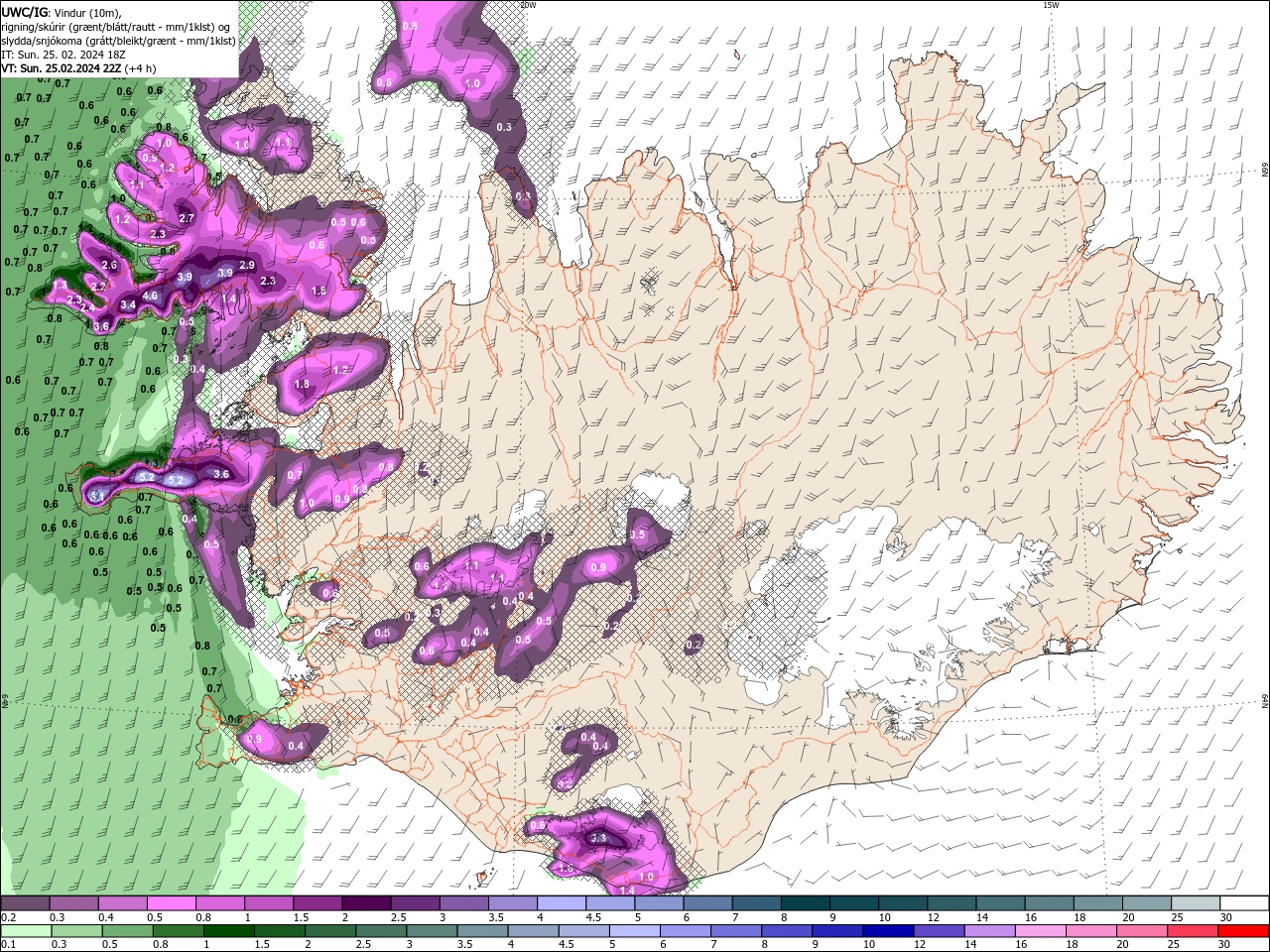Select the 'slydda/snjókoma' legend description line
Viewport: 1270px width, 952px height.
pyautogui.click(x=118, y=40)
